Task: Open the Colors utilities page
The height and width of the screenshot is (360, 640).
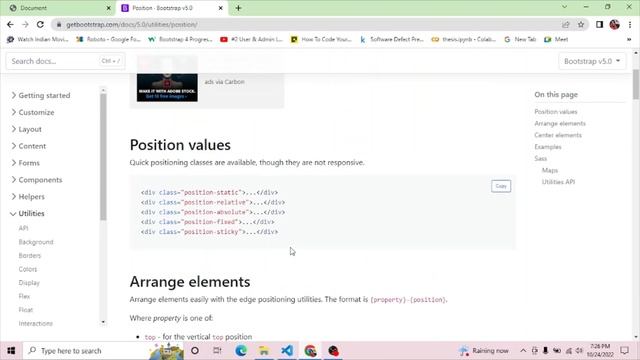Action: [x=28, y=269]
